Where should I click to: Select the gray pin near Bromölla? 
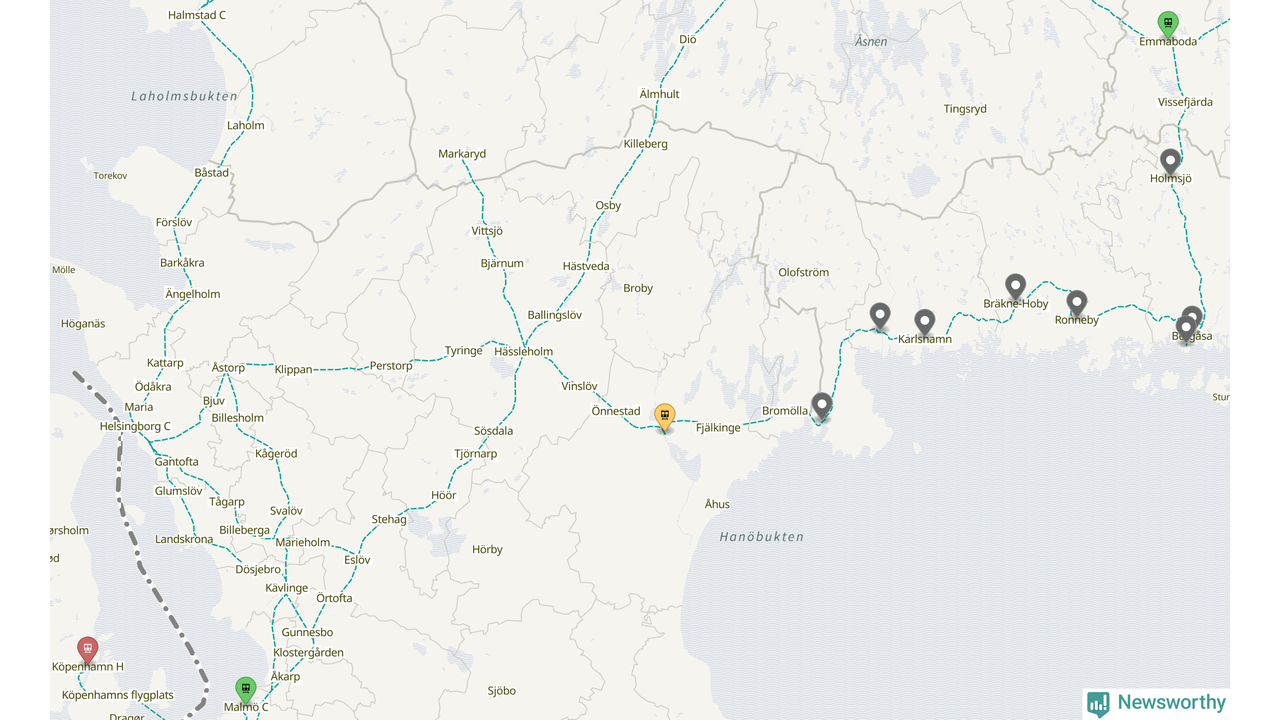[x=821, y=405]
